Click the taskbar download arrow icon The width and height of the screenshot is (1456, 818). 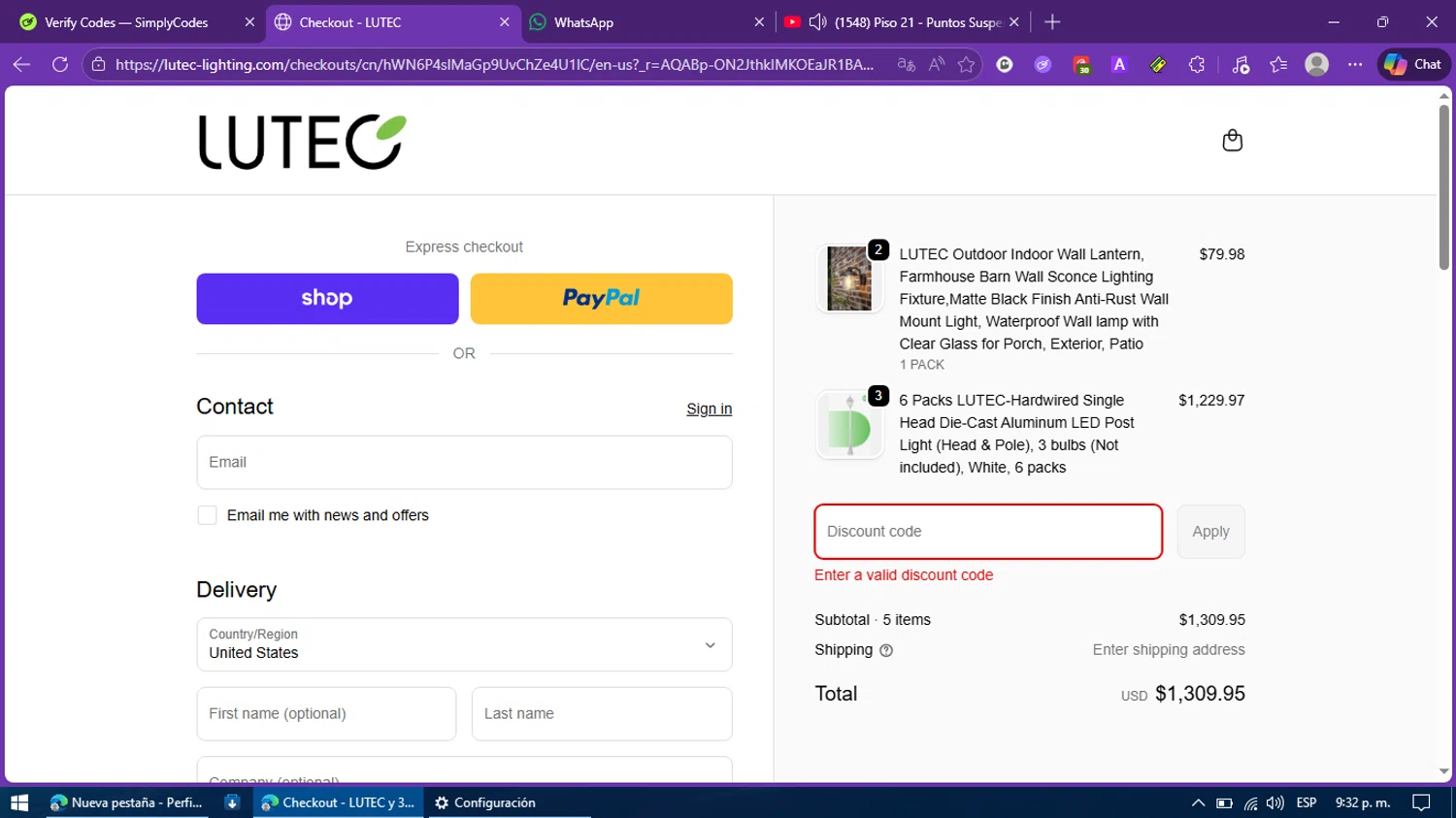(x=232, y=802)
